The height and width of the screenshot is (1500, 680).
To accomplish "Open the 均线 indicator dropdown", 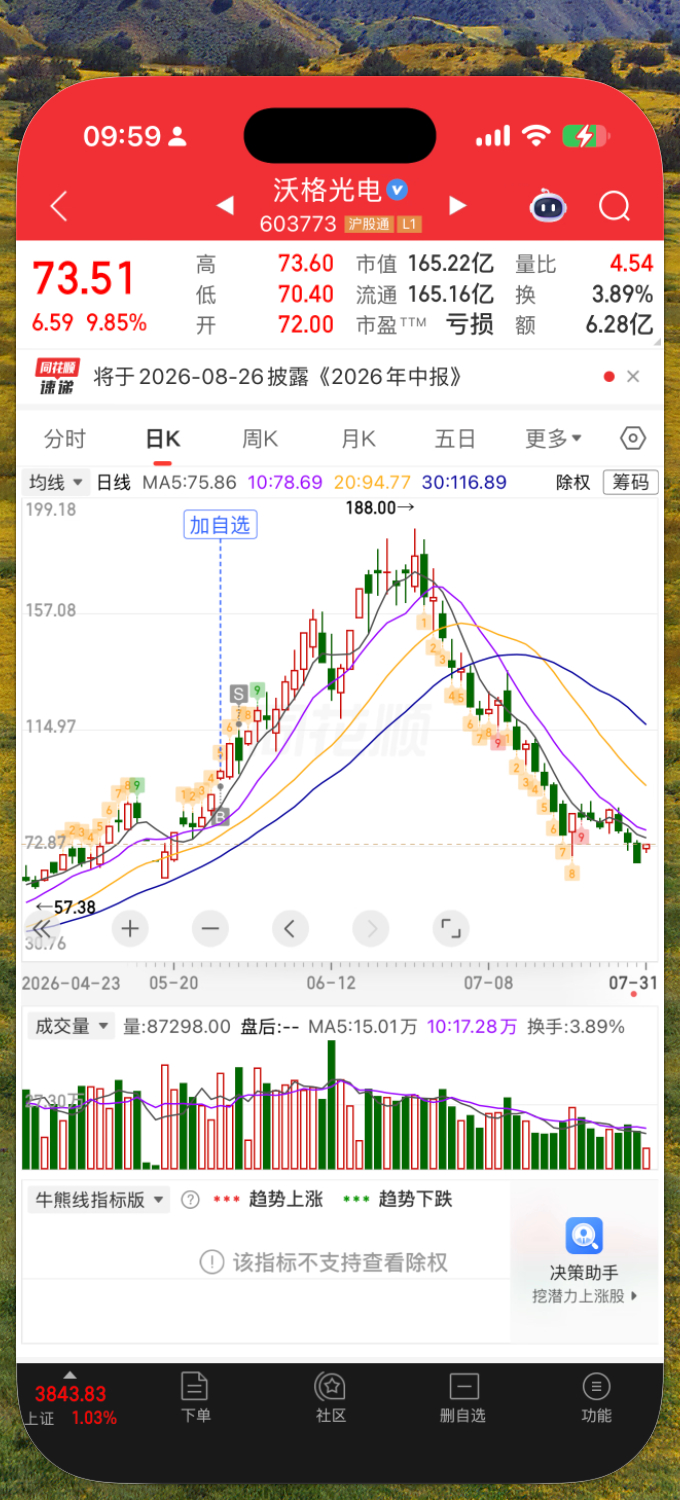I will (x=56, y=482).
